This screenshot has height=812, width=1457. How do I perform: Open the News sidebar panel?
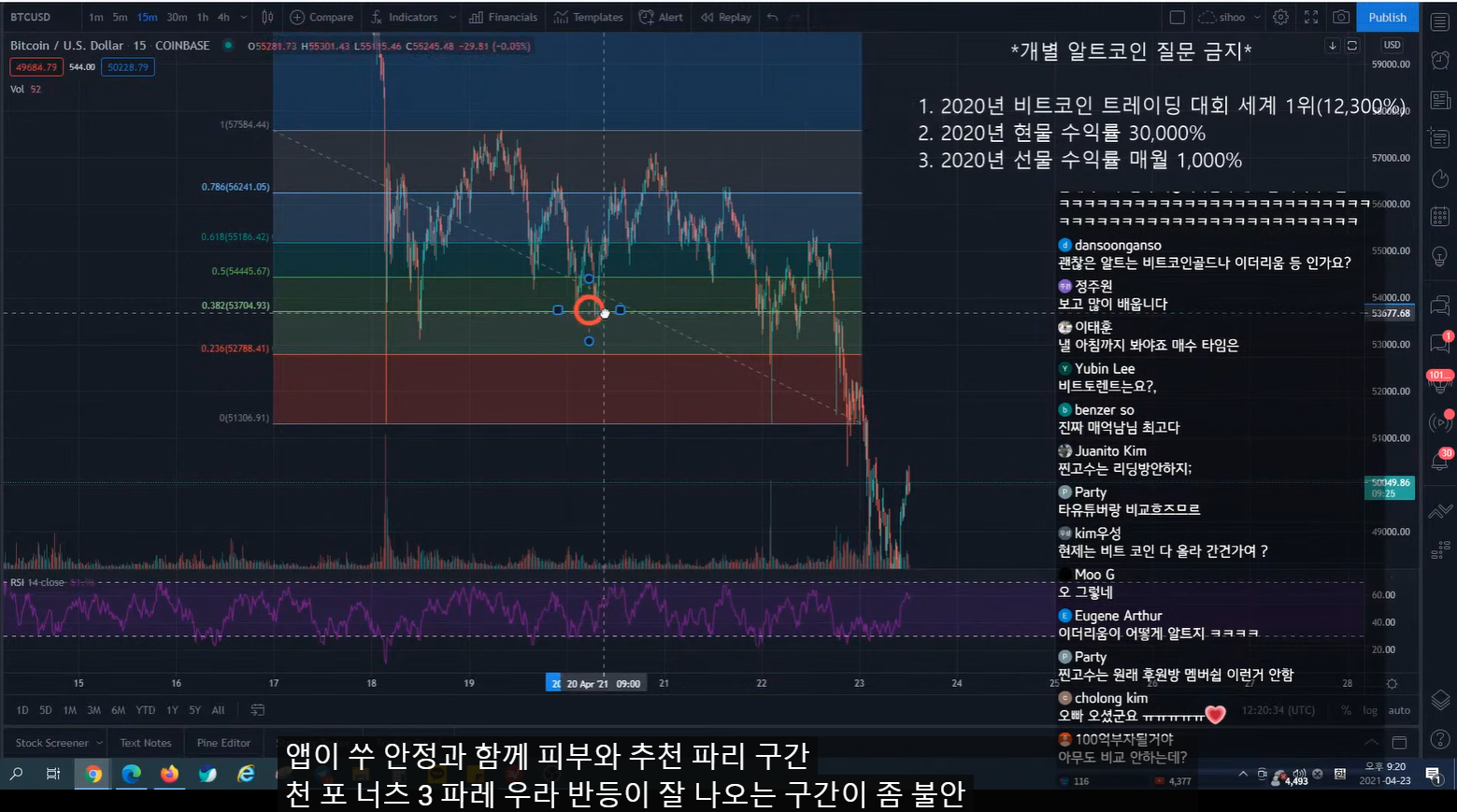1440,99
